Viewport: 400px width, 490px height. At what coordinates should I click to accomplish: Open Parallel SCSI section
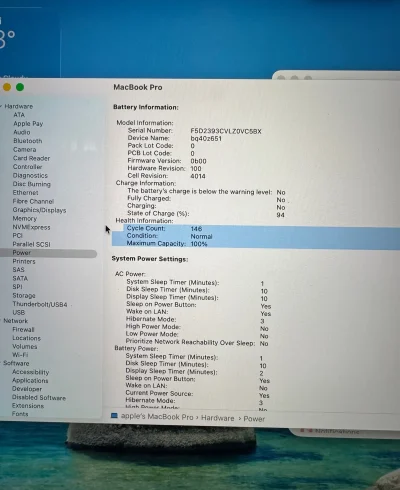(x=31, y=244)
